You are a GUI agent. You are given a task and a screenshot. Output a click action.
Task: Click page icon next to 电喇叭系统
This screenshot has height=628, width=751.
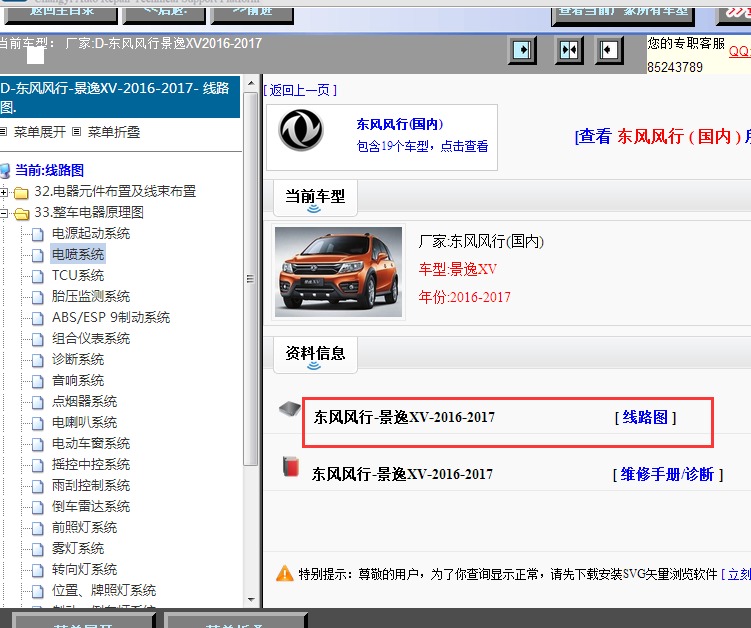coord(38,423)
